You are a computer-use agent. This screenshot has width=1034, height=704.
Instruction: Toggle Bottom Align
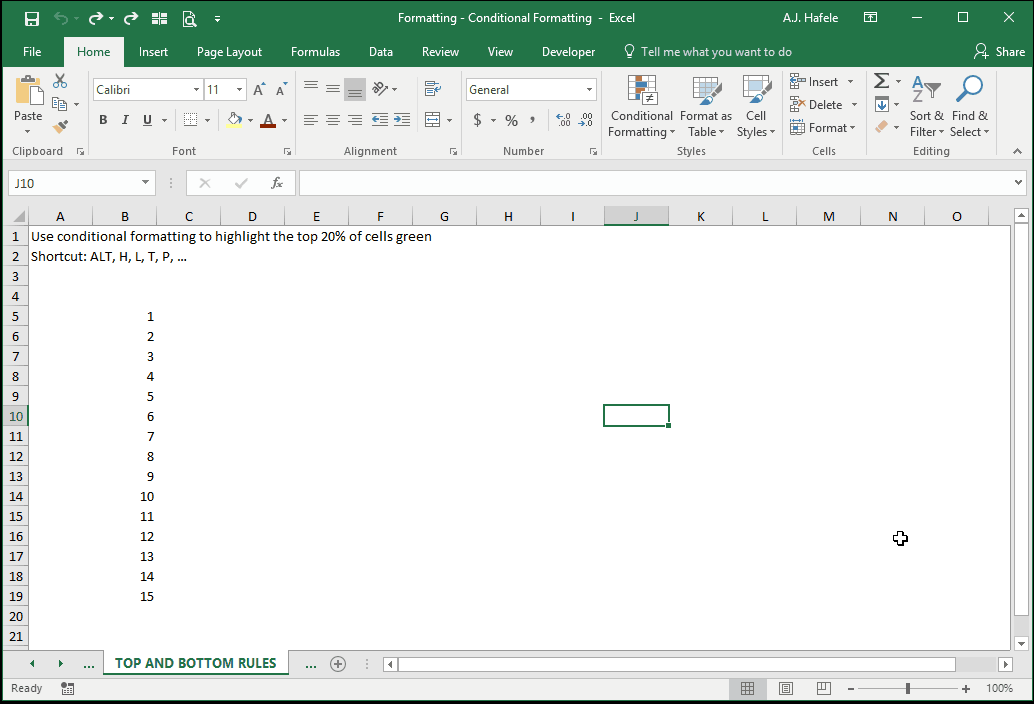click(355, 89)
